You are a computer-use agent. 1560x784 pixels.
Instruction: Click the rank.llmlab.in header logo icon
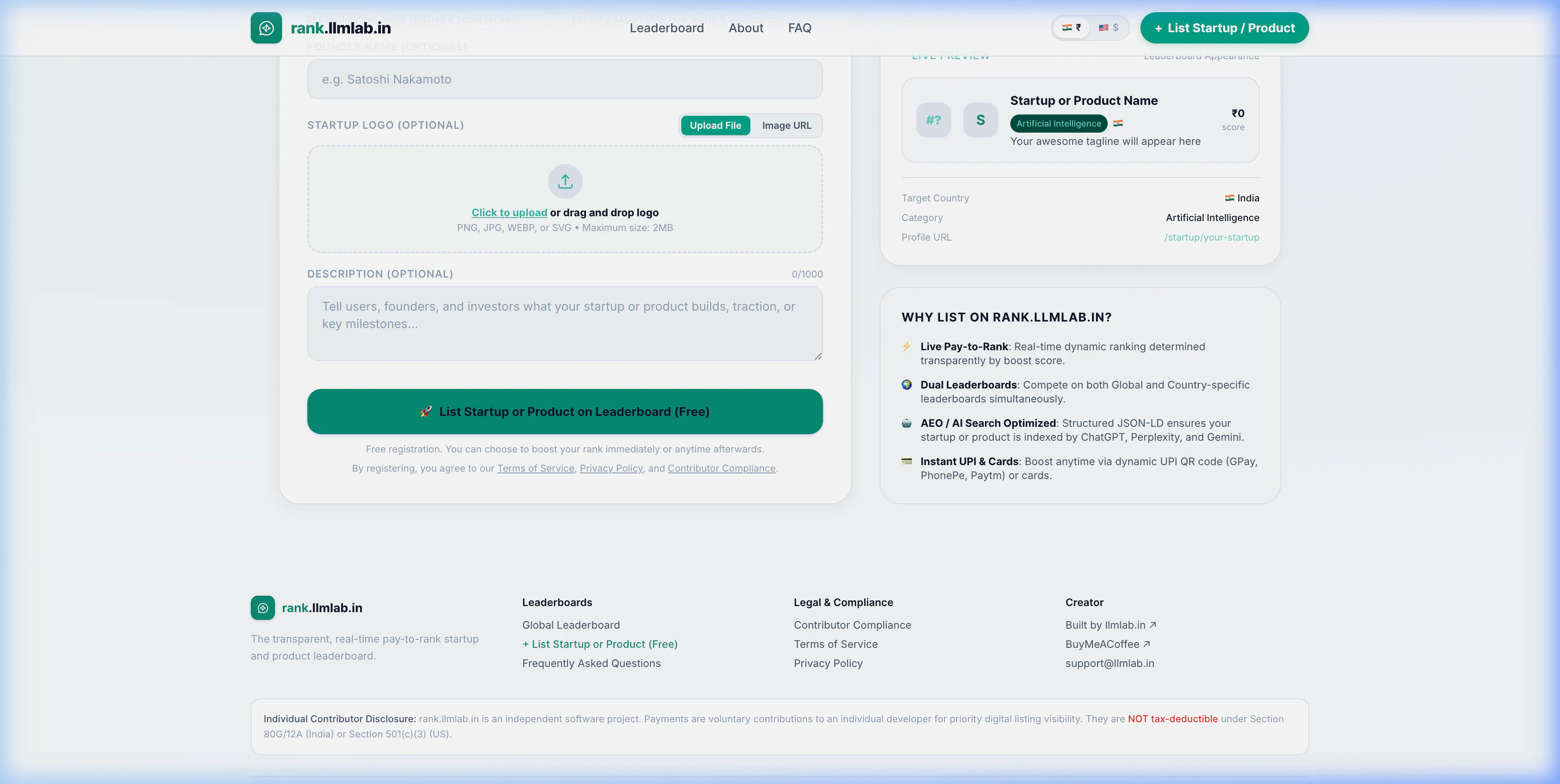point(266,28)
